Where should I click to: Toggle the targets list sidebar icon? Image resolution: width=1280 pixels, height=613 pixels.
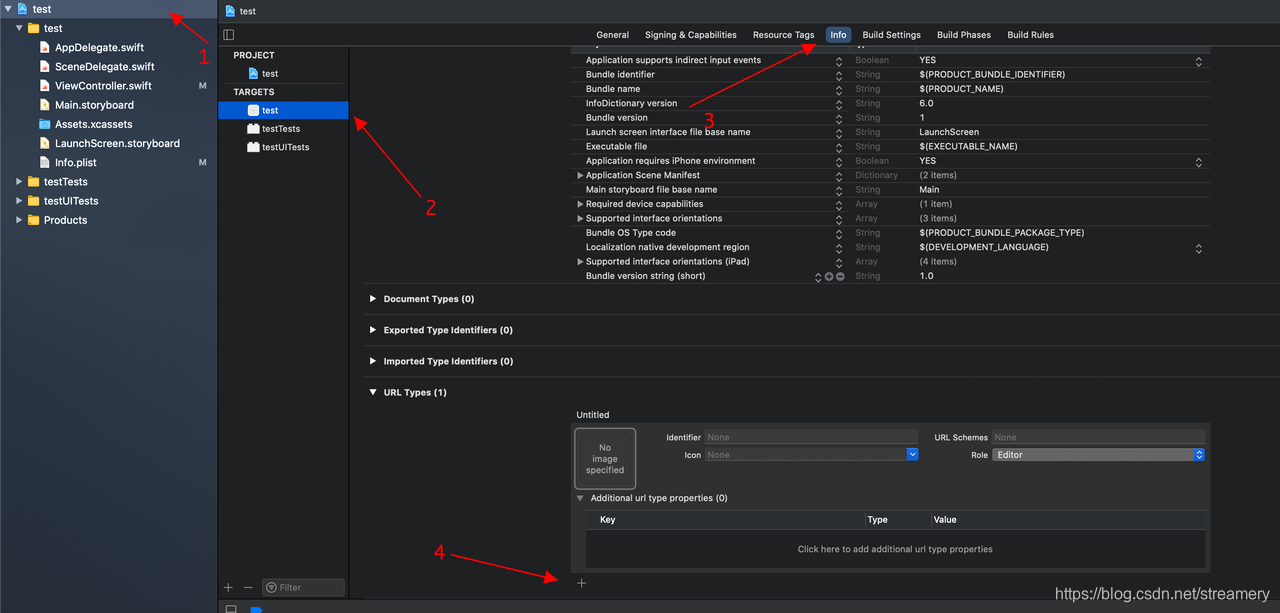point(229,35)
